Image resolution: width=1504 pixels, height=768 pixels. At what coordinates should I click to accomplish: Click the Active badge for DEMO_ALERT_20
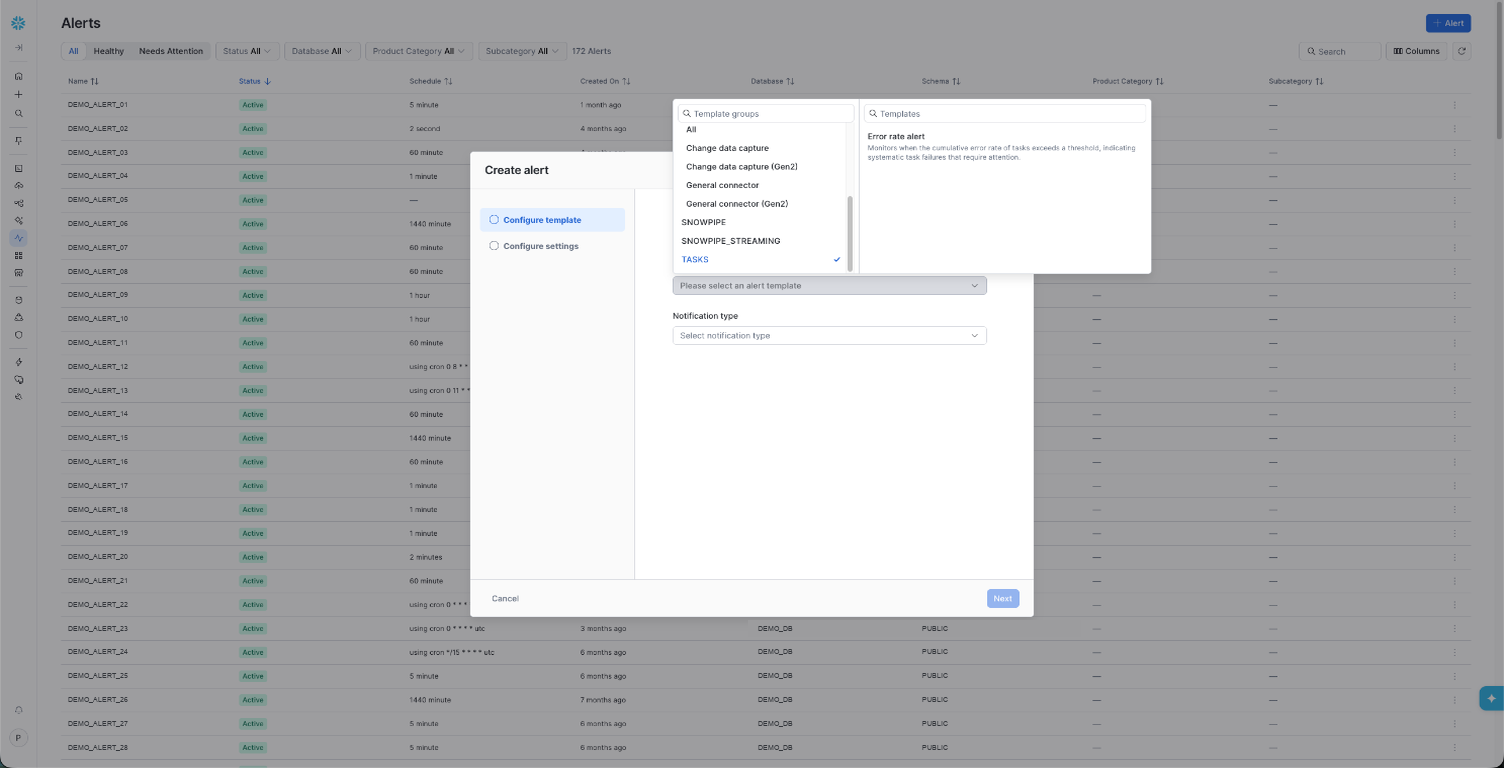point(253,557)
